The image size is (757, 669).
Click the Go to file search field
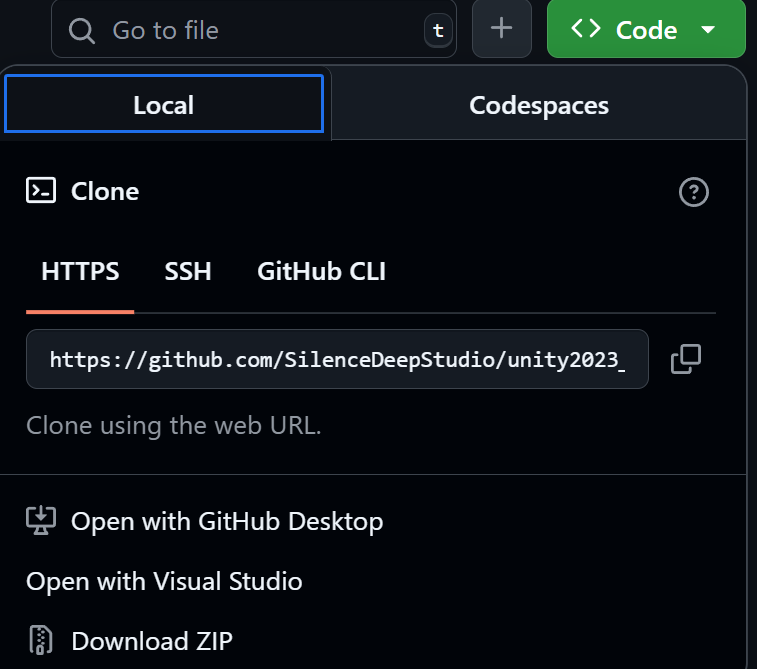click(253, 29)
